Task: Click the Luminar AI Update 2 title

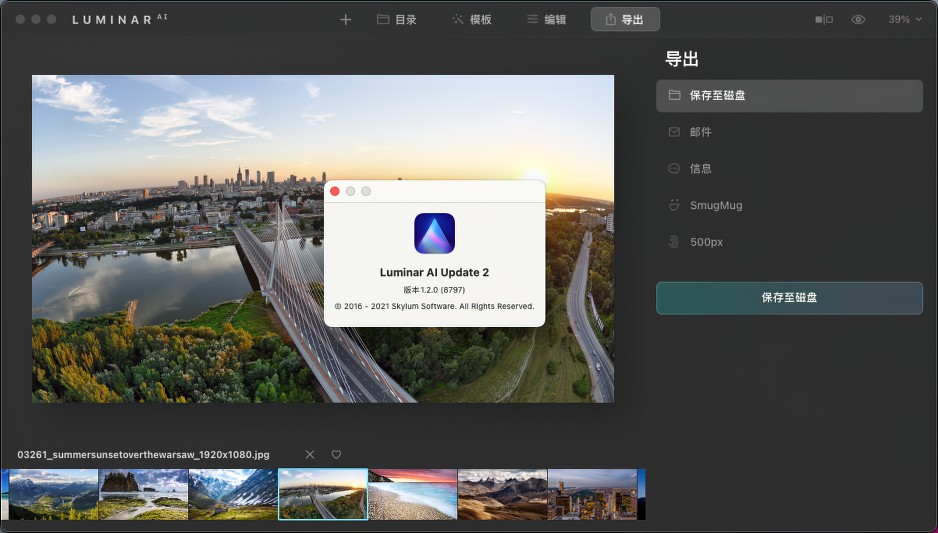Action: 434,273
